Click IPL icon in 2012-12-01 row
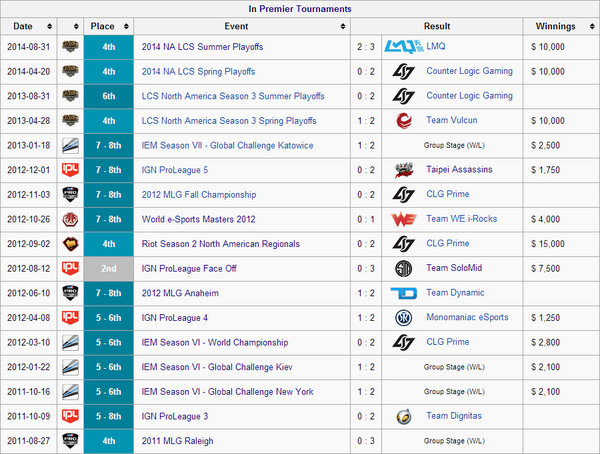 [x=70, y=170]
